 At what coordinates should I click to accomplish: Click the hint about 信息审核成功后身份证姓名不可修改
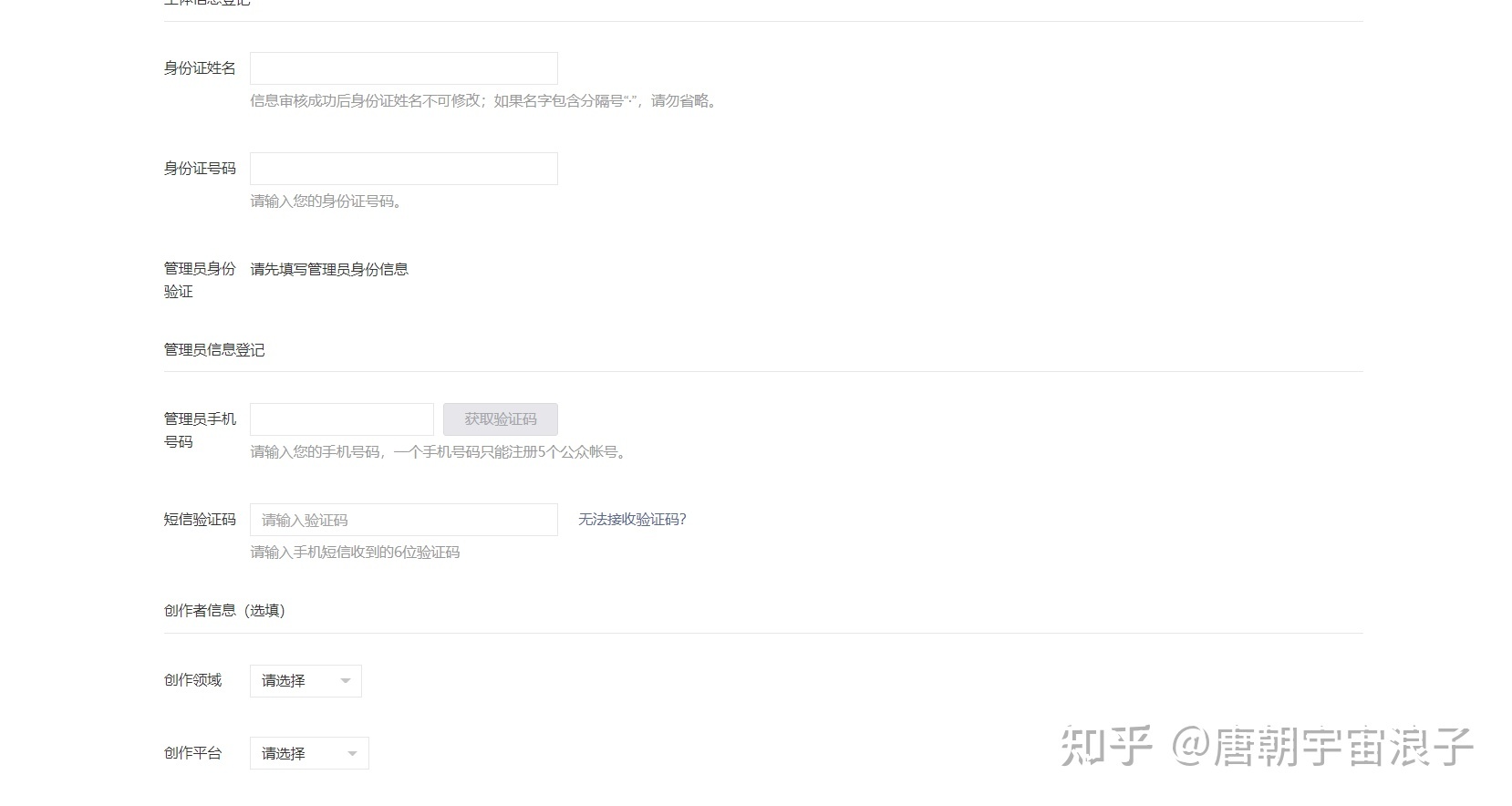[x=485, y=101]
